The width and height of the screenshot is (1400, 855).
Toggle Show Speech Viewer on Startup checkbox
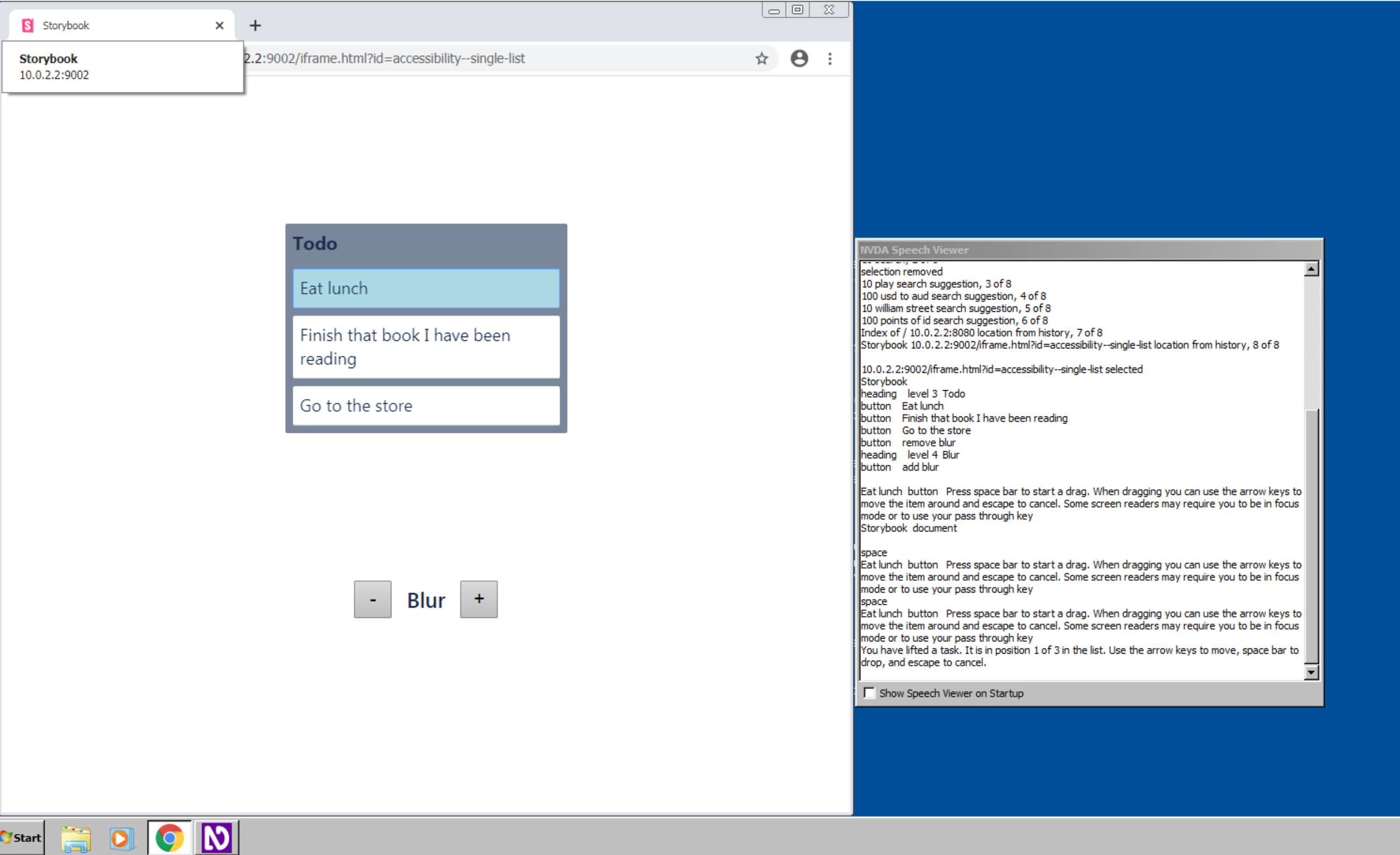[867, 694]
